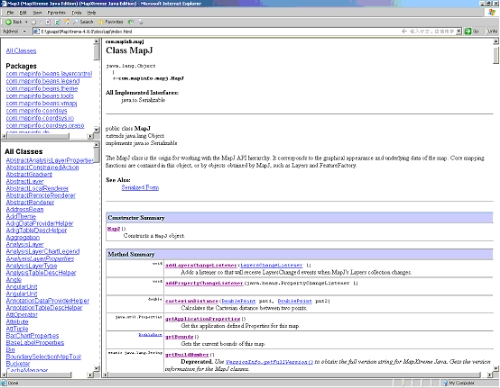Click the Internet Explorer icon in the title bar

point(3,3)
